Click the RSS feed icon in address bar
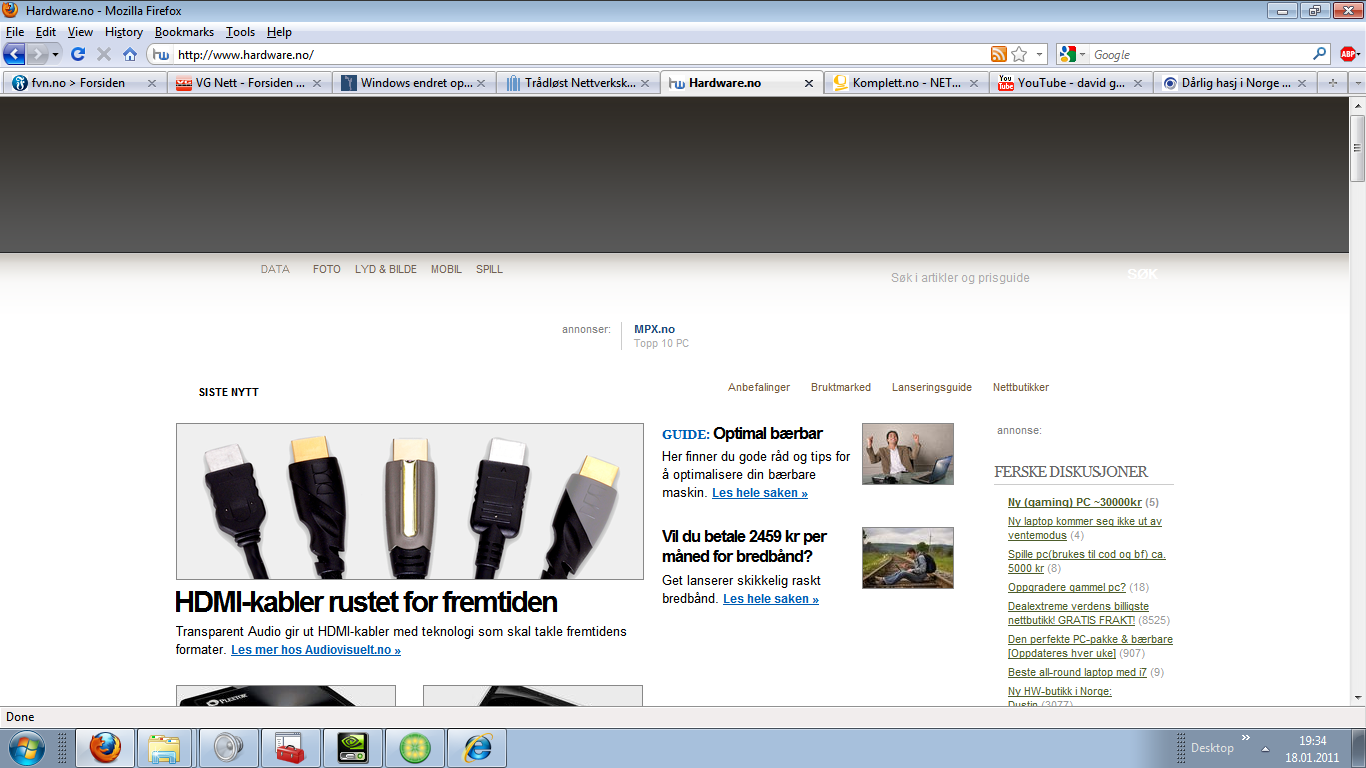 (x=999, y=54)
